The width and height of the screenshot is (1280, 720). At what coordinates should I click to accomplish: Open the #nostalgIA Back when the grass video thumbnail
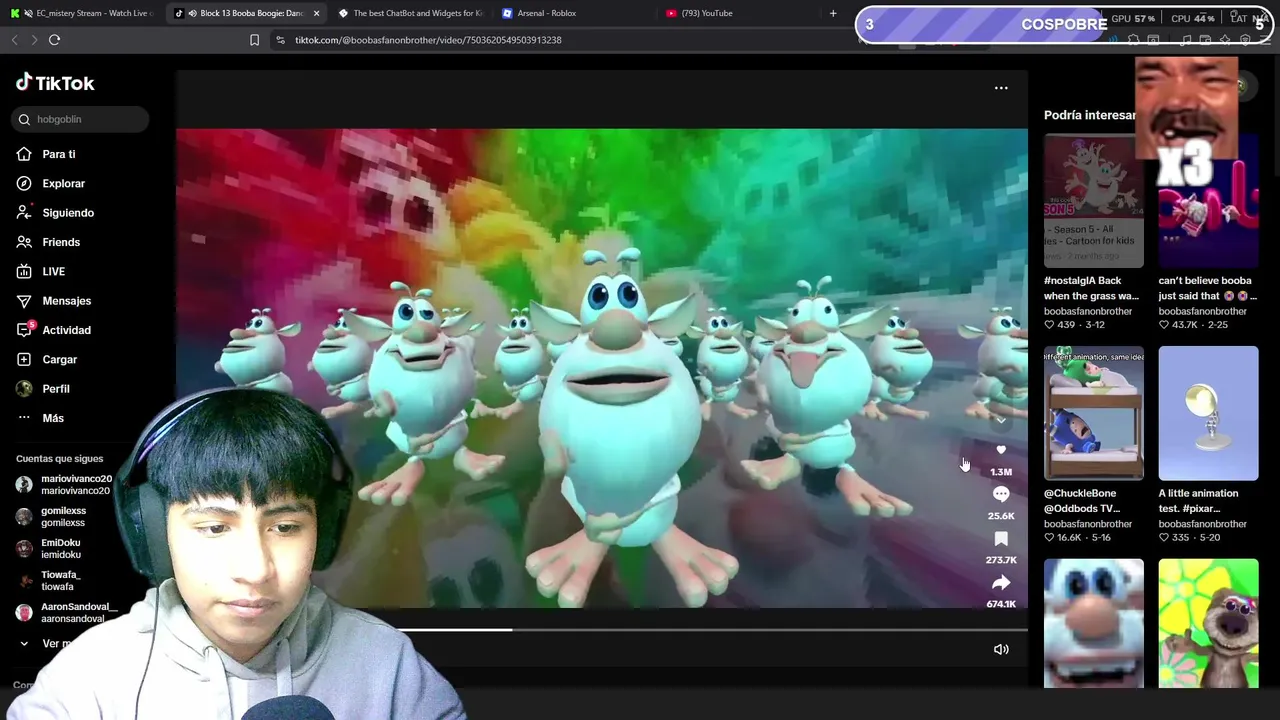[x=1093, y=200]
